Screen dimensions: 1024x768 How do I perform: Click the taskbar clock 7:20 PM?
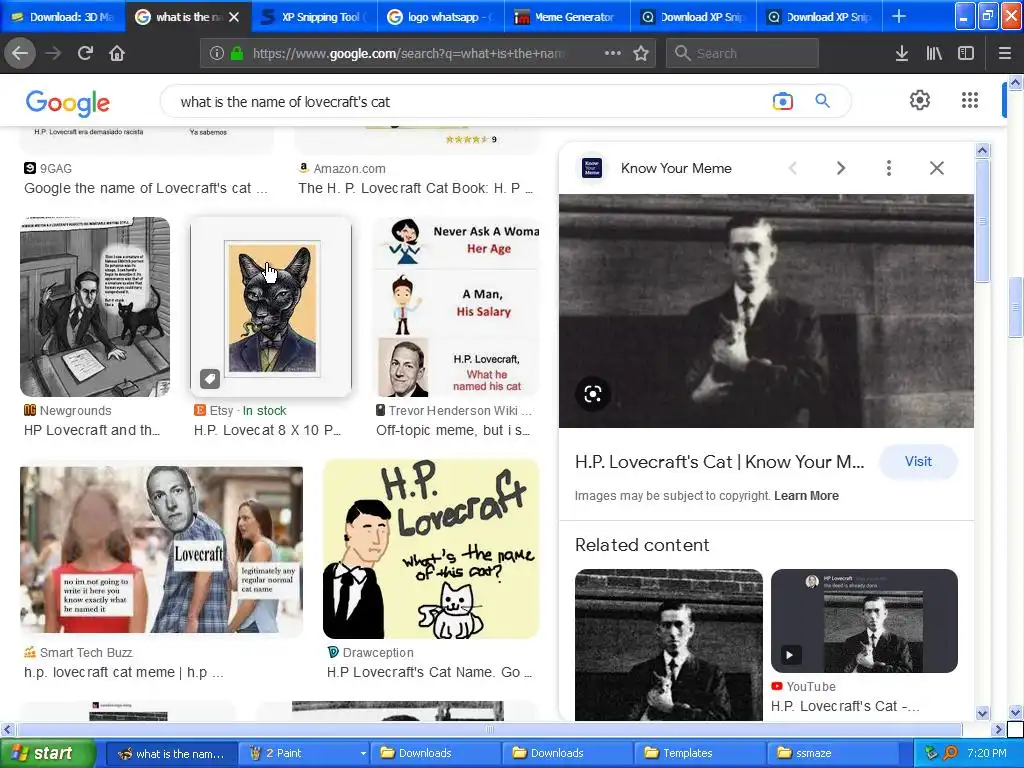pos(987,753)
